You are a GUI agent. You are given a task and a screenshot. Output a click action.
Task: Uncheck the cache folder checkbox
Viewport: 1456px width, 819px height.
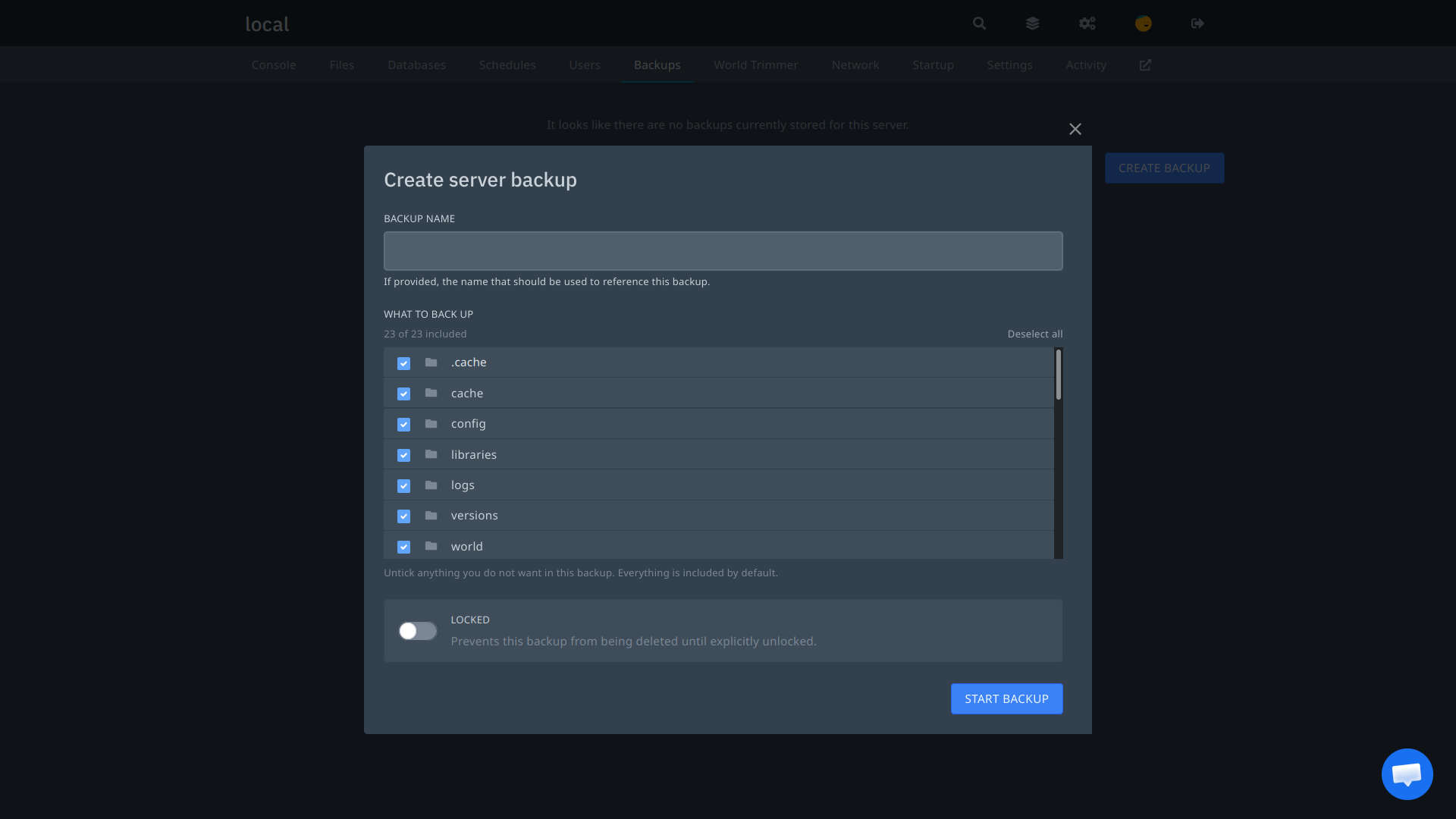coord(403,394)
